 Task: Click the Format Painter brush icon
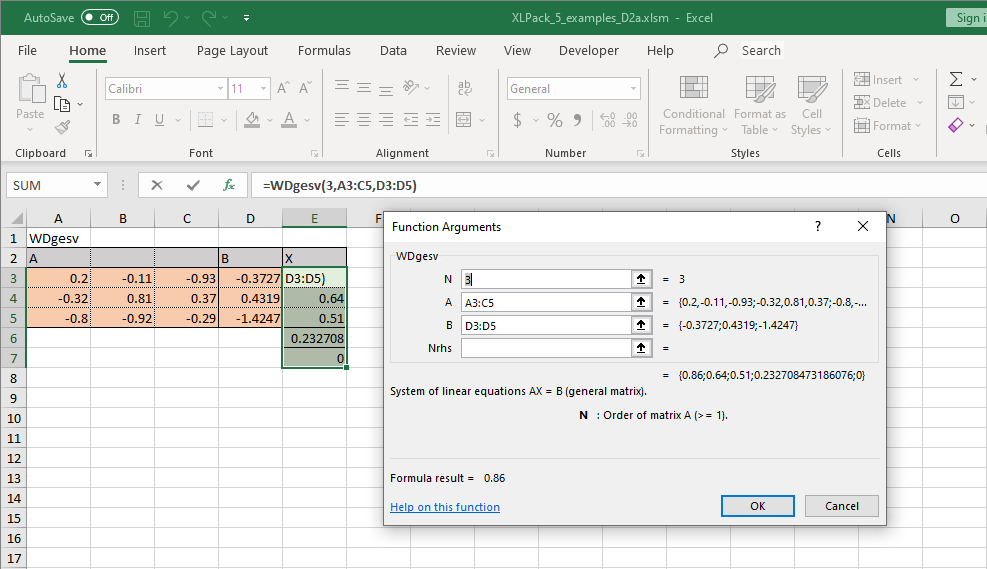62,127
